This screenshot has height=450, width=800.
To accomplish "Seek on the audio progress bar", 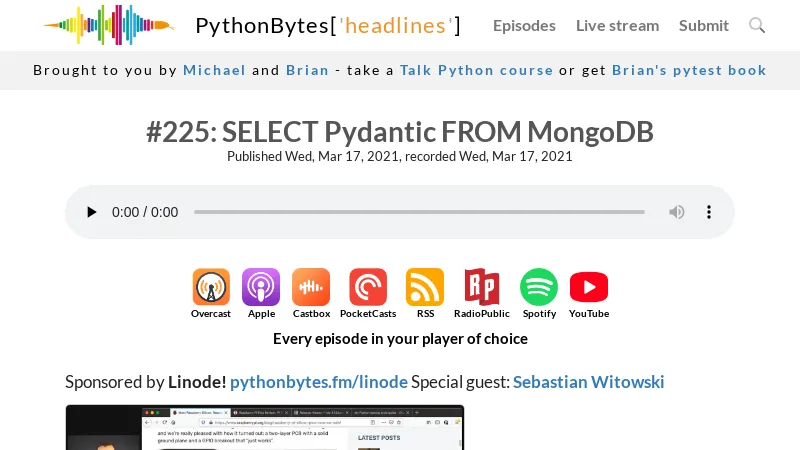I will point(419,212).
